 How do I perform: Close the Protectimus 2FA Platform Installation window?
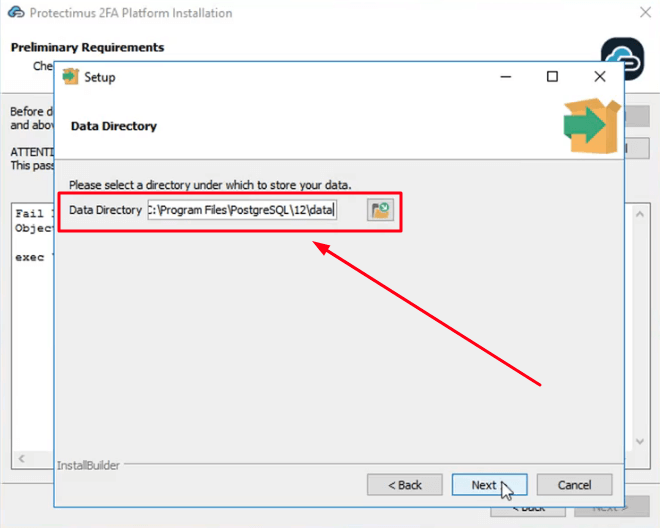[645, 12]
